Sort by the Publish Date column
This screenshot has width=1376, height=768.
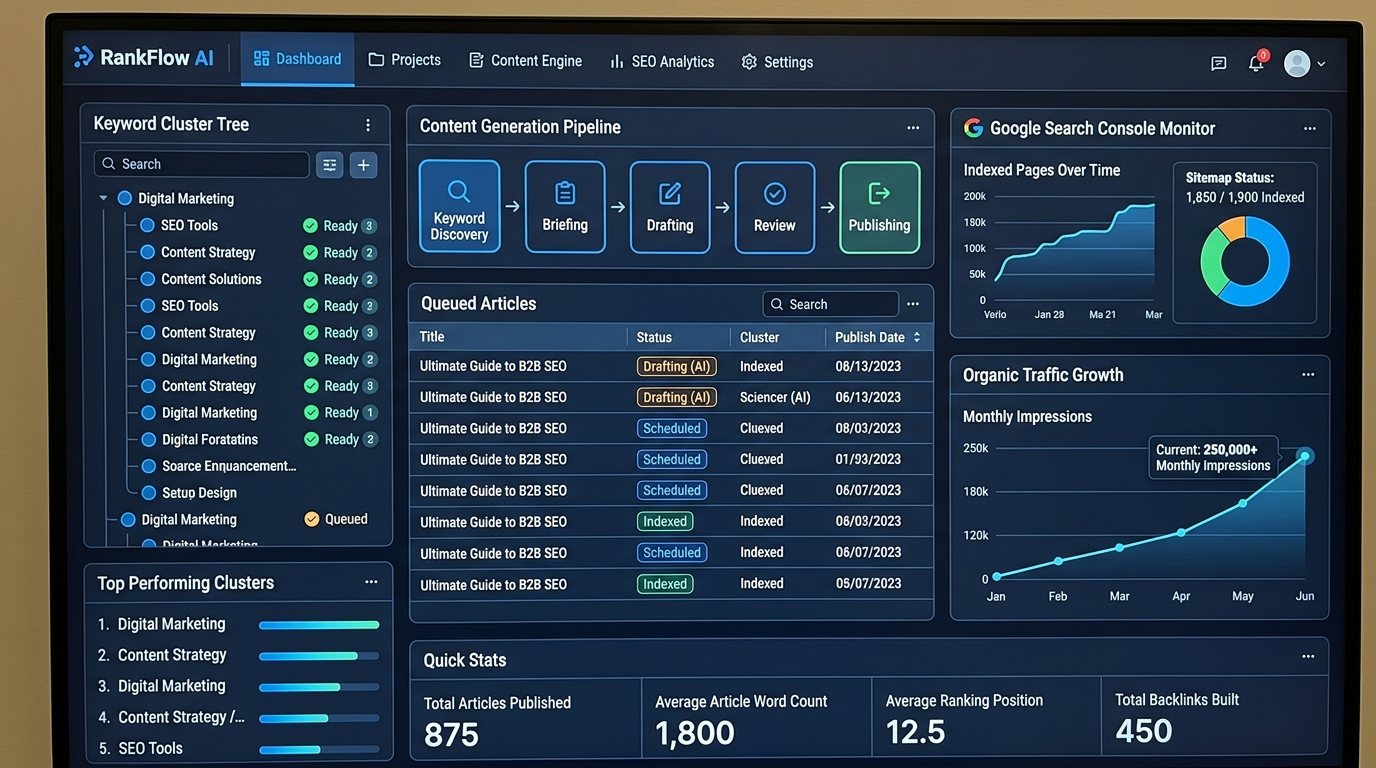pos(878,337)
